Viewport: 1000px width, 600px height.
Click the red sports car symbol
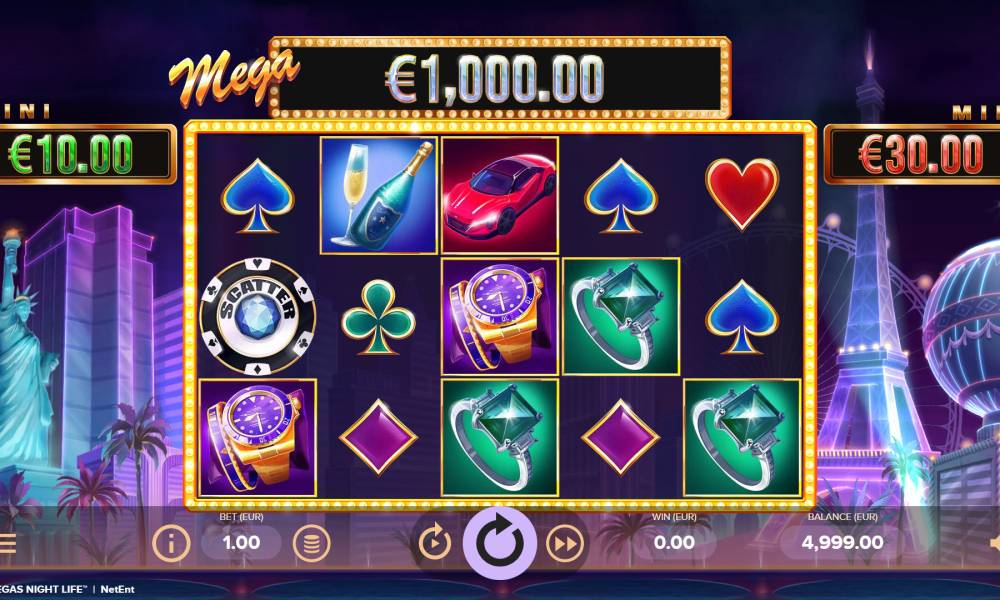pos(500,195)
